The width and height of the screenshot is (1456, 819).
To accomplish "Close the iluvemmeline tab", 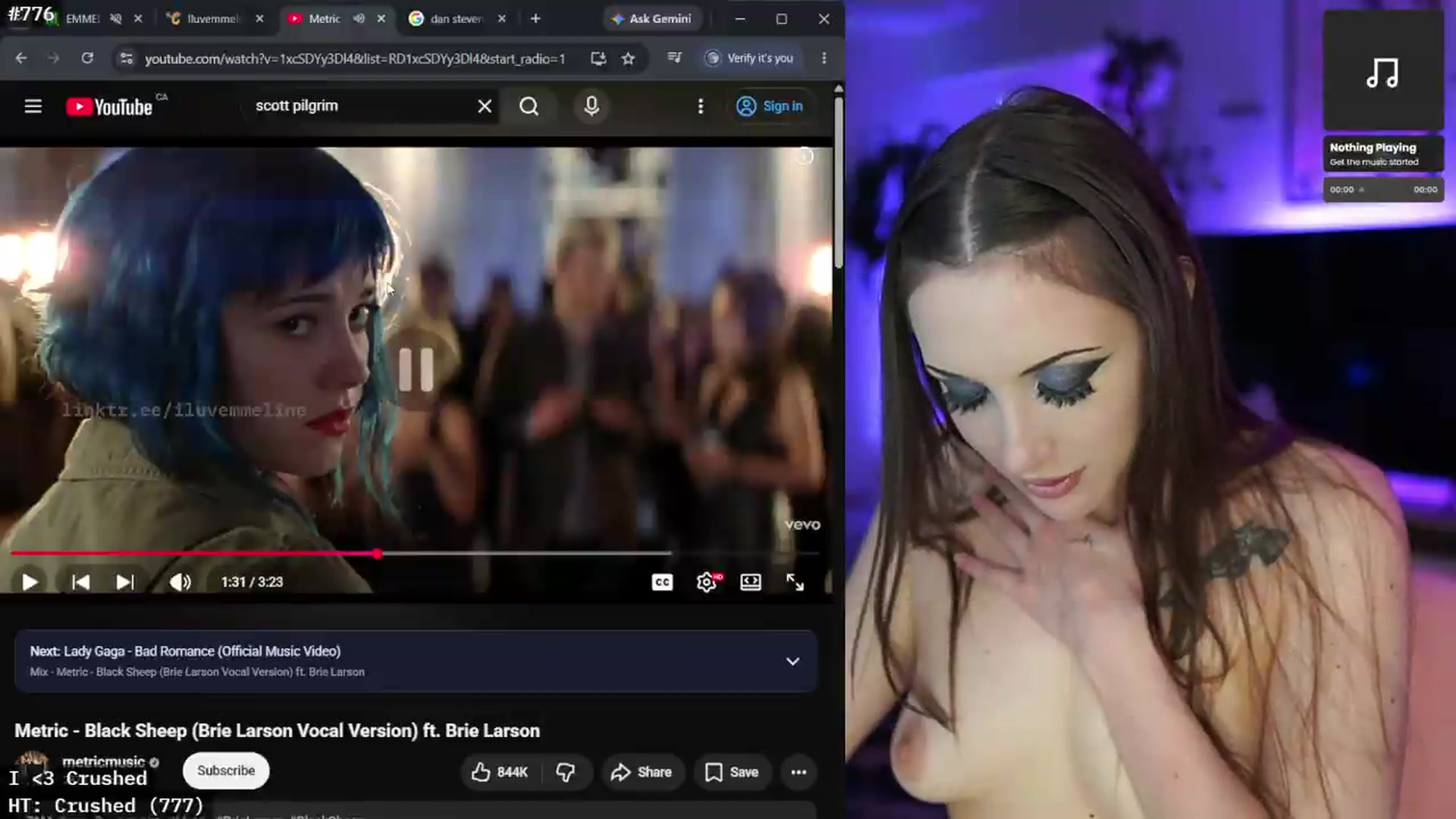I will 259,18.
